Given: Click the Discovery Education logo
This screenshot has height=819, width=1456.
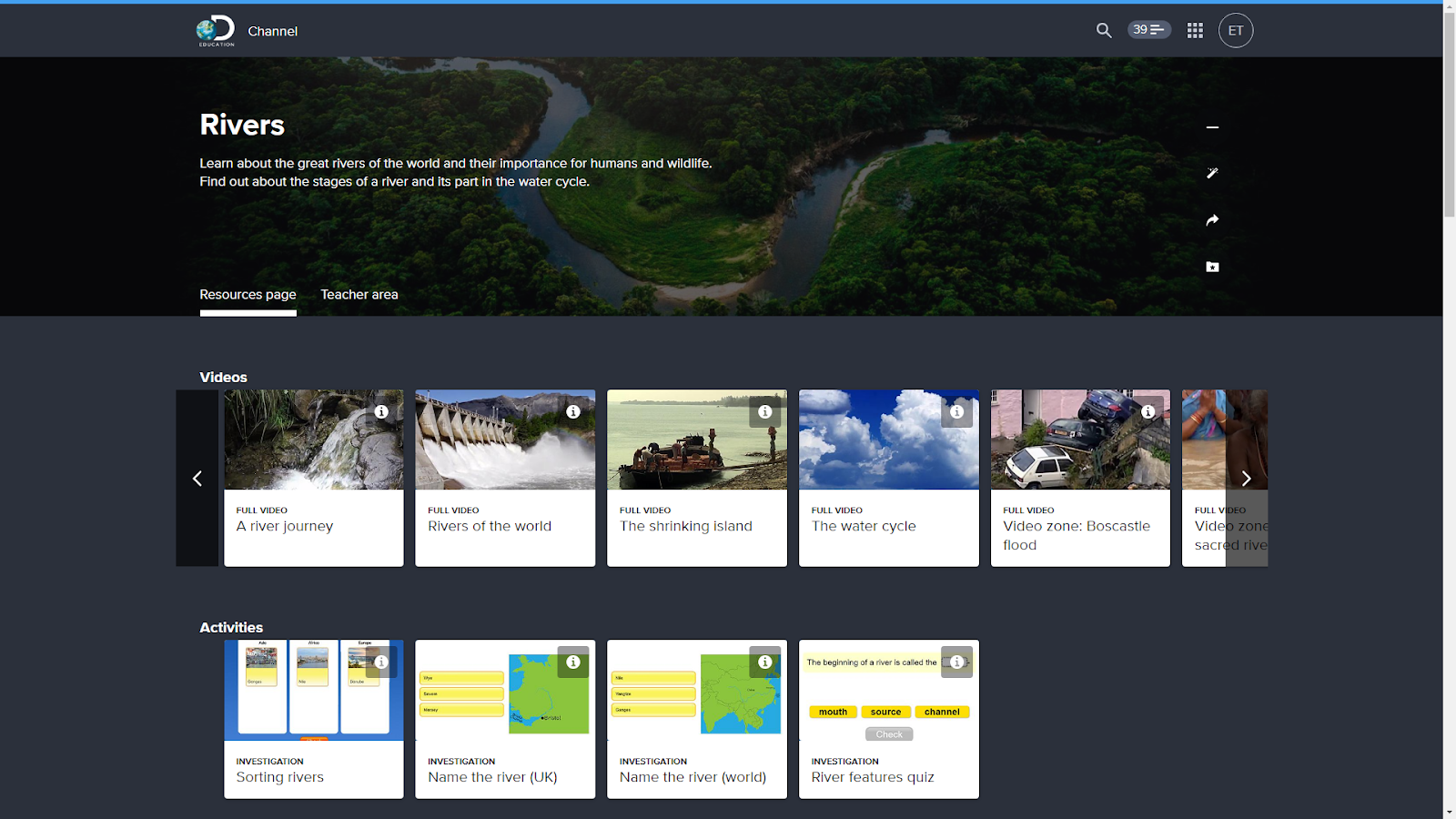Looking at the screenshot, I should tap(216, 31).
